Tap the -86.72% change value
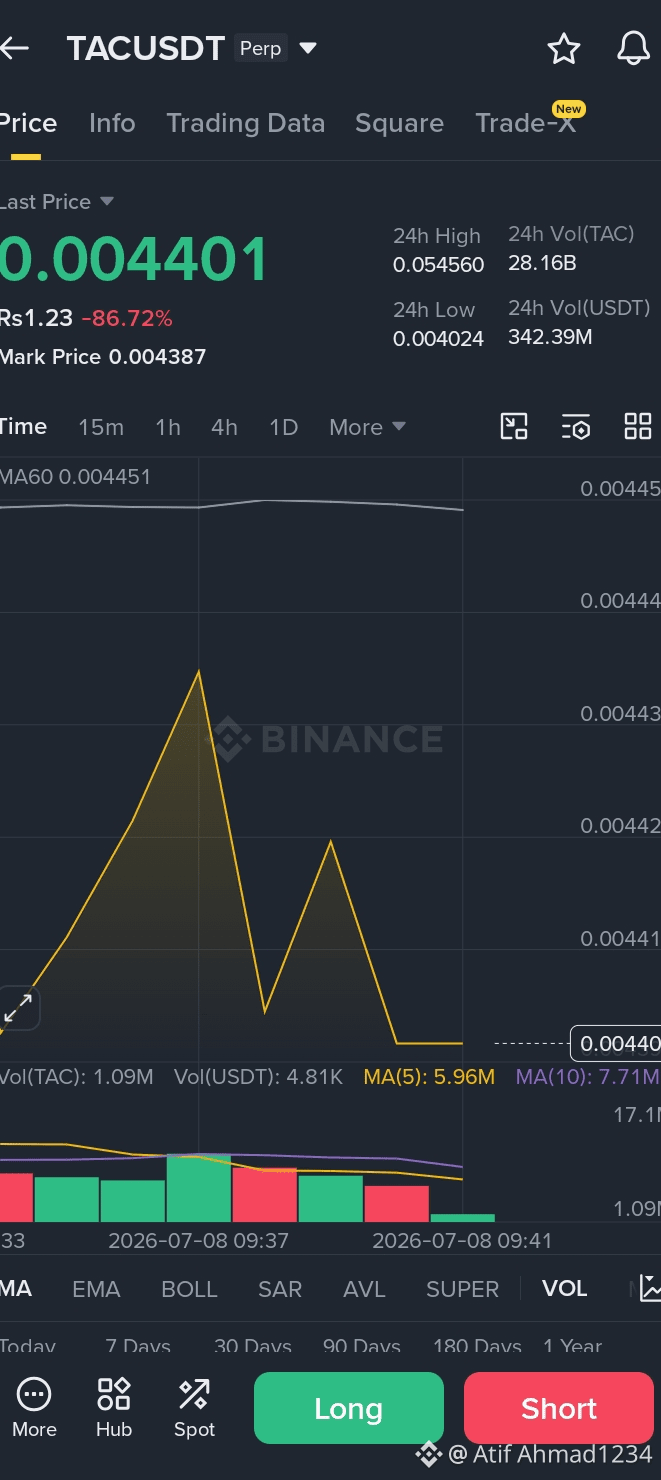Image resolution: width=661 pixels, height=1480 pixels. [x=127, y=319]
